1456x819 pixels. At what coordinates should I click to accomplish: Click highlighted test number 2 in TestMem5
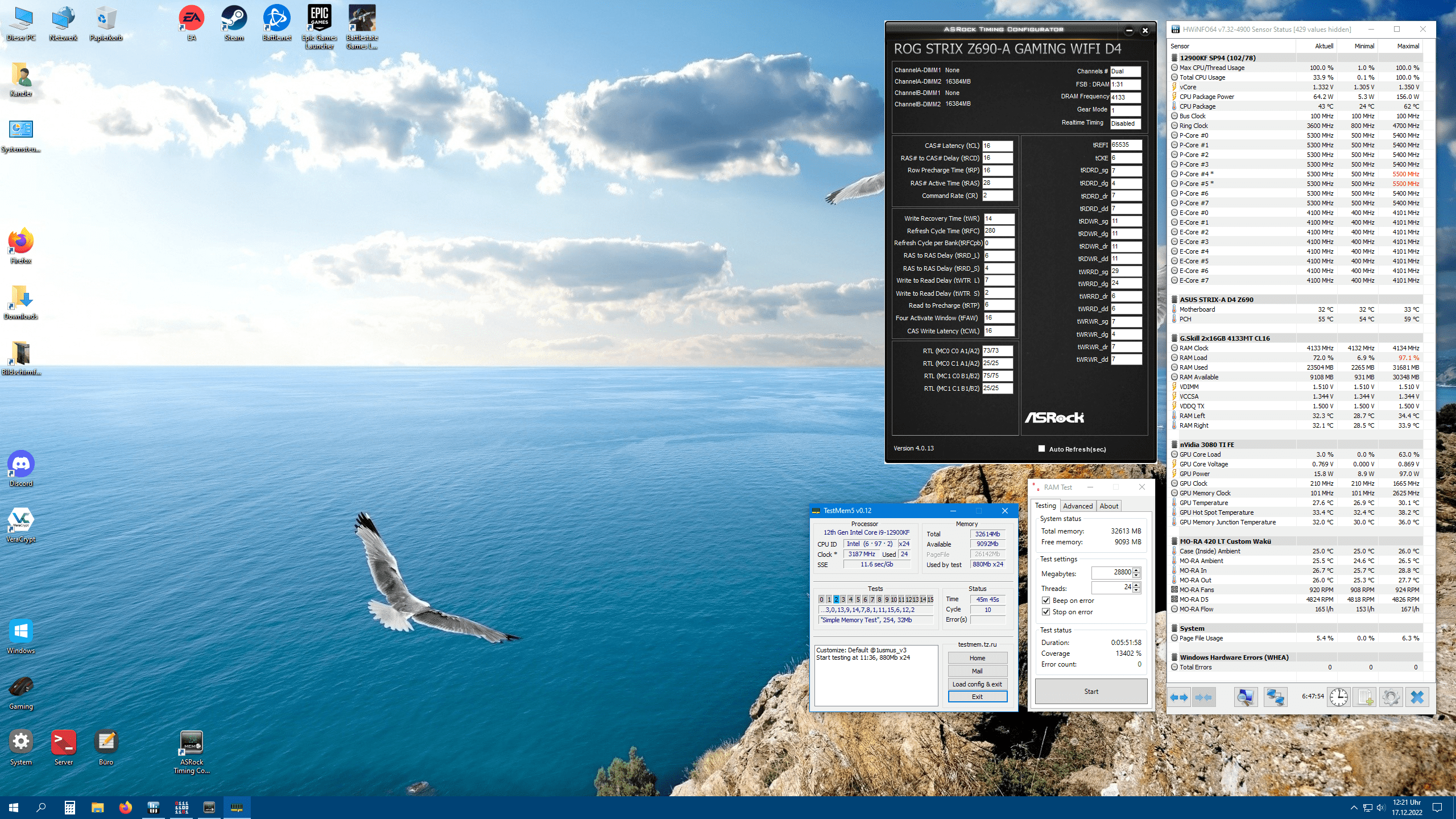pos(836,599)
